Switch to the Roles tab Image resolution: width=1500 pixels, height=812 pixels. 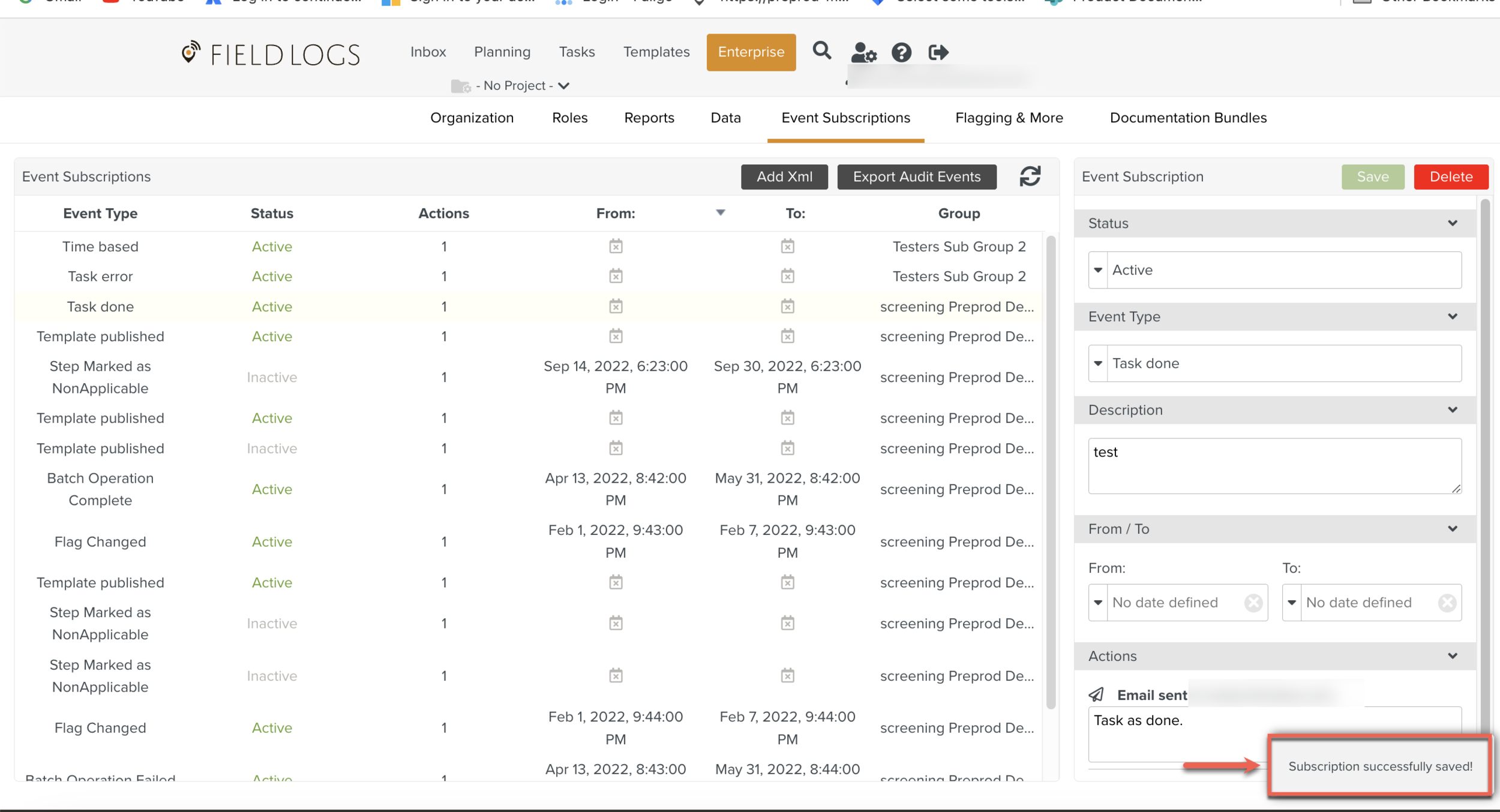tap(569, 118)
